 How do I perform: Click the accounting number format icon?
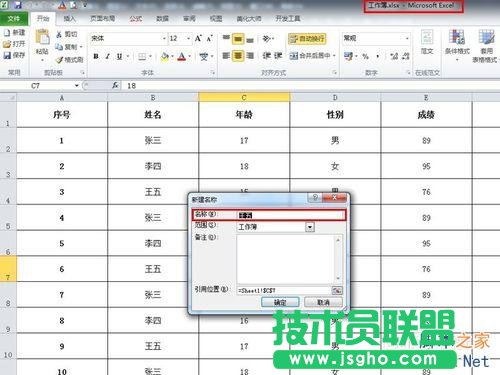(348, 56)
